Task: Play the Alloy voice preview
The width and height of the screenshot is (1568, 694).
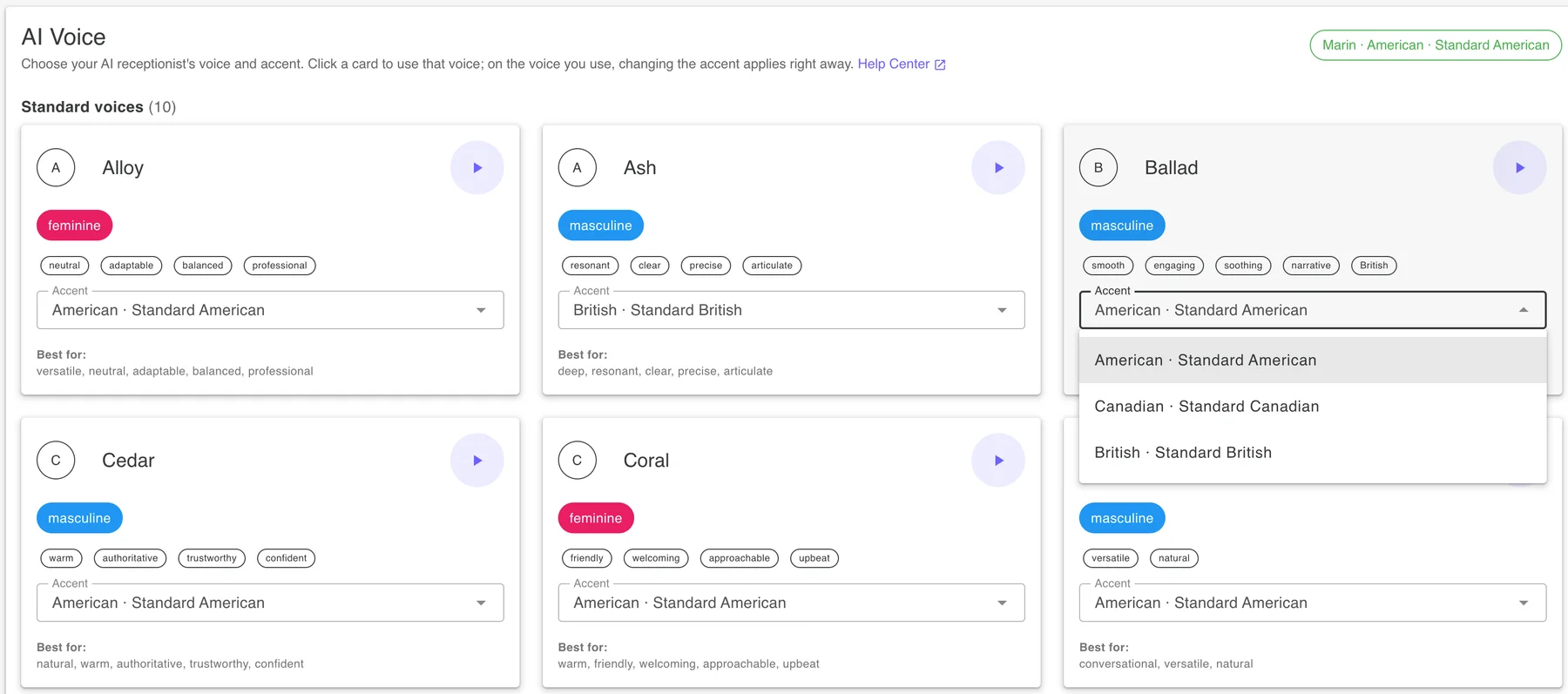Action: coord(477,167)
